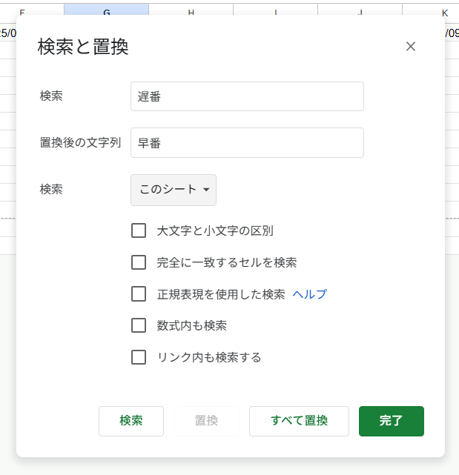The width and height of the screenshot is (459, 475).
Task: Check リンク内も検索する option
Action: click(x=139, y=357)
